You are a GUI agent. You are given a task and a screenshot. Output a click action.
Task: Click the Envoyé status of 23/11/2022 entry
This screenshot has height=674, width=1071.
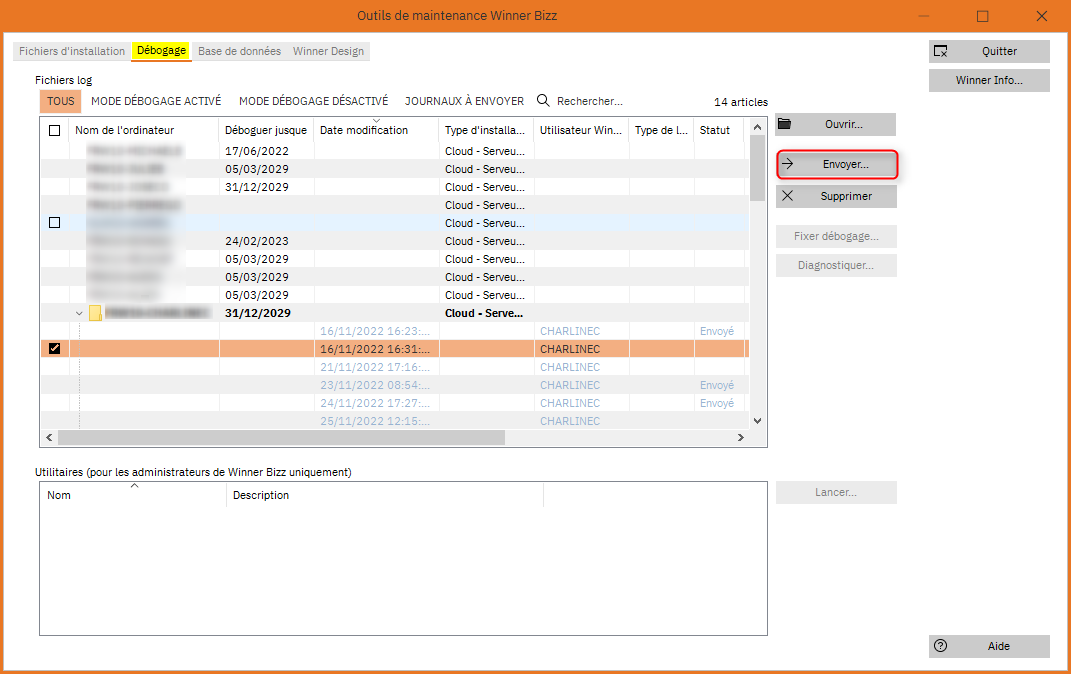point(717,385)
